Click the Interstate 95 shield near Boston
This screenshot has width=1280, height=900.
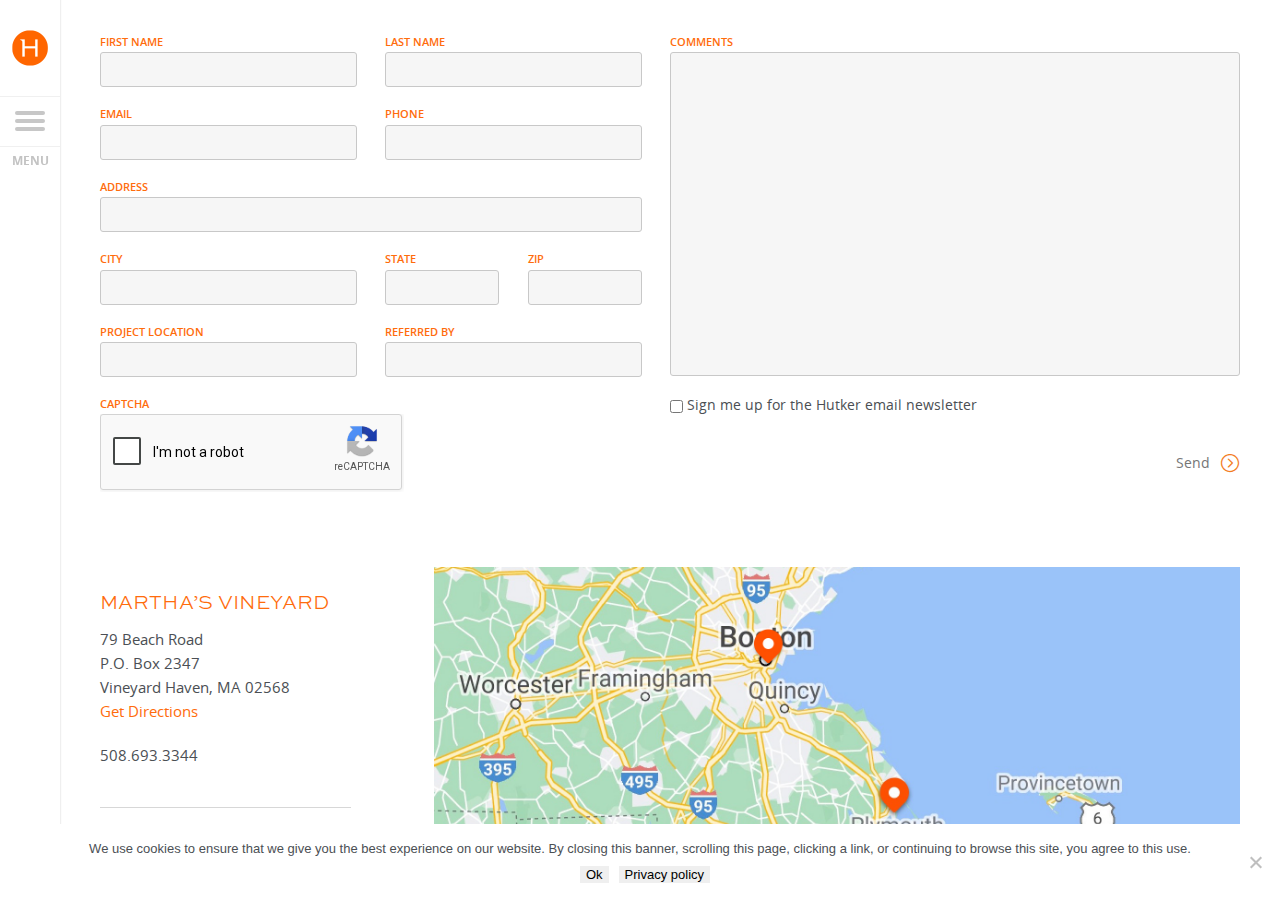[x=756, y=588]
